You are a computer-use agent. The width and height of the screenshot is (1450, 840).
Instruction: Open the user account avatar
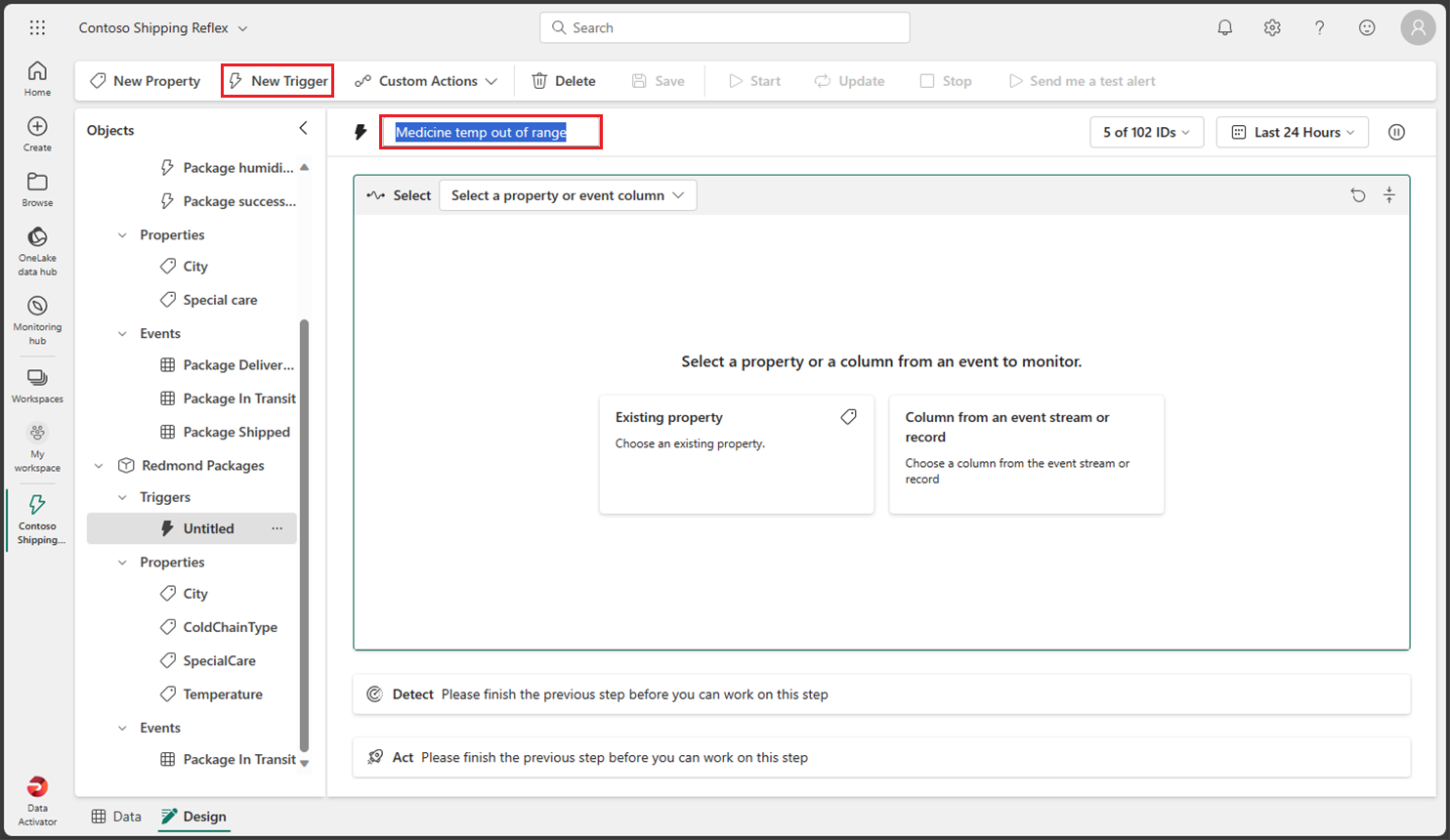point(1418,27)
